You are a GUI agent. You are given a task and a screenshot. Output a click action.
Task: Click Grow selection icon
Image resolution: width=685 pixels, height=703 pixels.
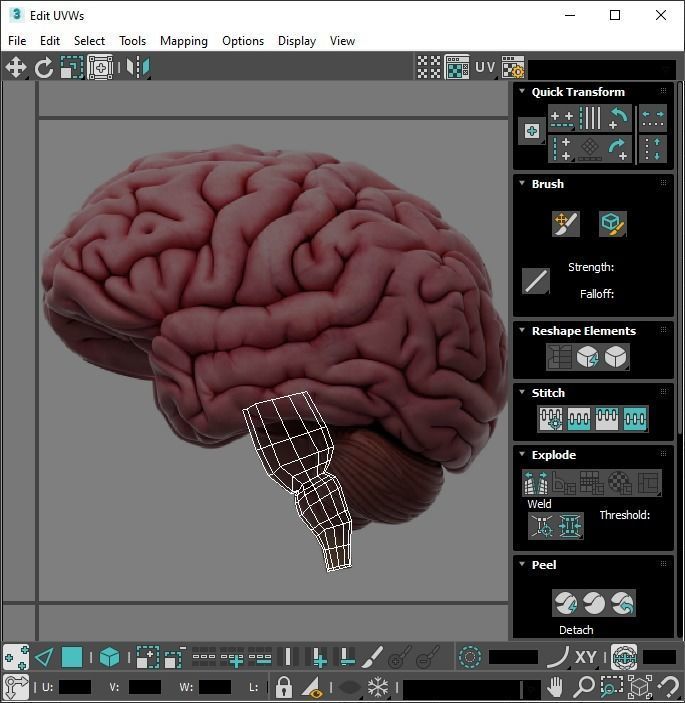coord(147,657)
